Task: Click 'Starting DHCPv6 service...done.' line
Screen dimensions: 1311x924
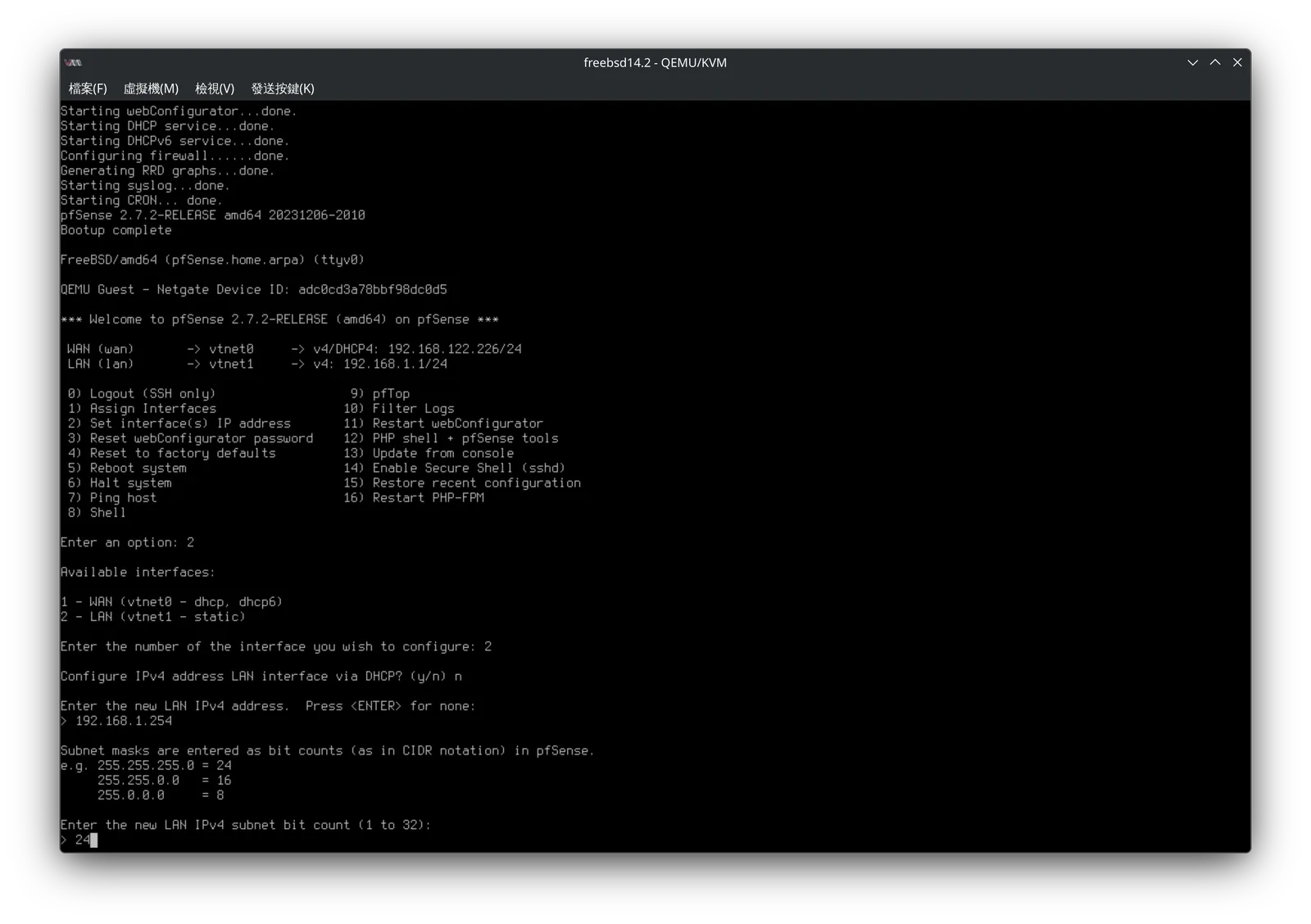Action: click(175, 141)
